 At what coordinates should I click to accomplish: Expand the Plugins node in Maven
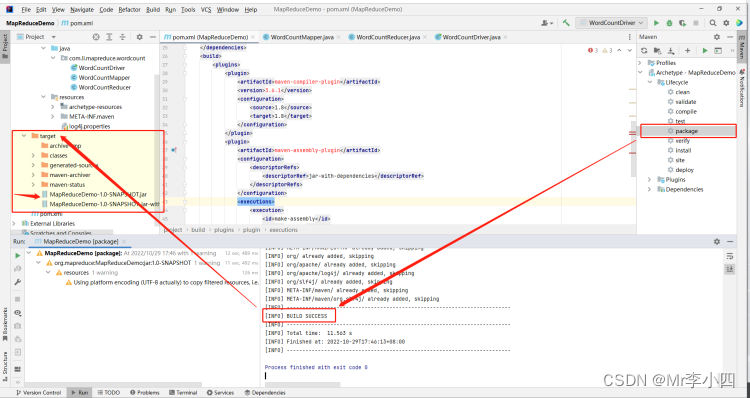click(650, 180)
